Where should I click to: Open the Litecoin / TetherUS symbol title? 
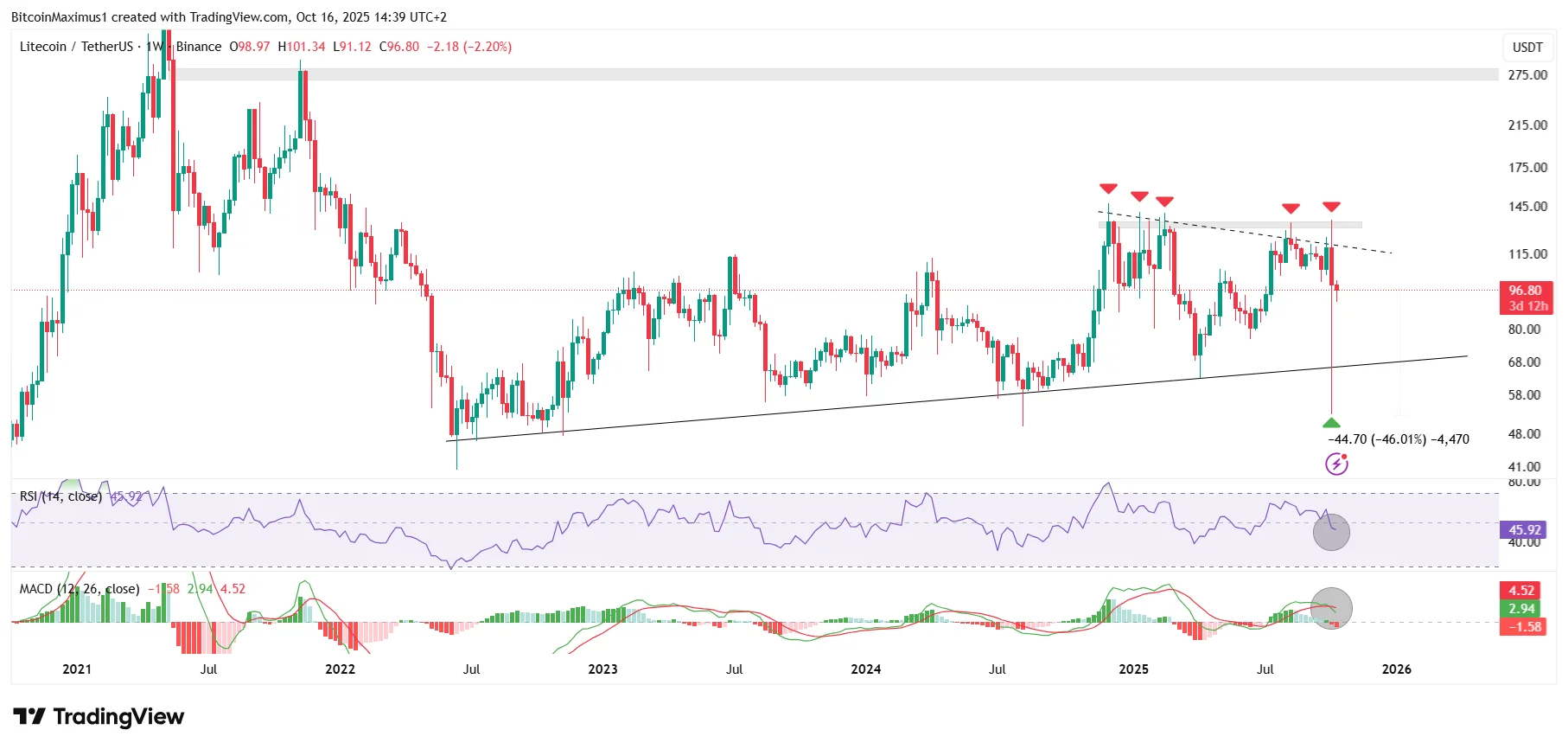pos(77,47)
